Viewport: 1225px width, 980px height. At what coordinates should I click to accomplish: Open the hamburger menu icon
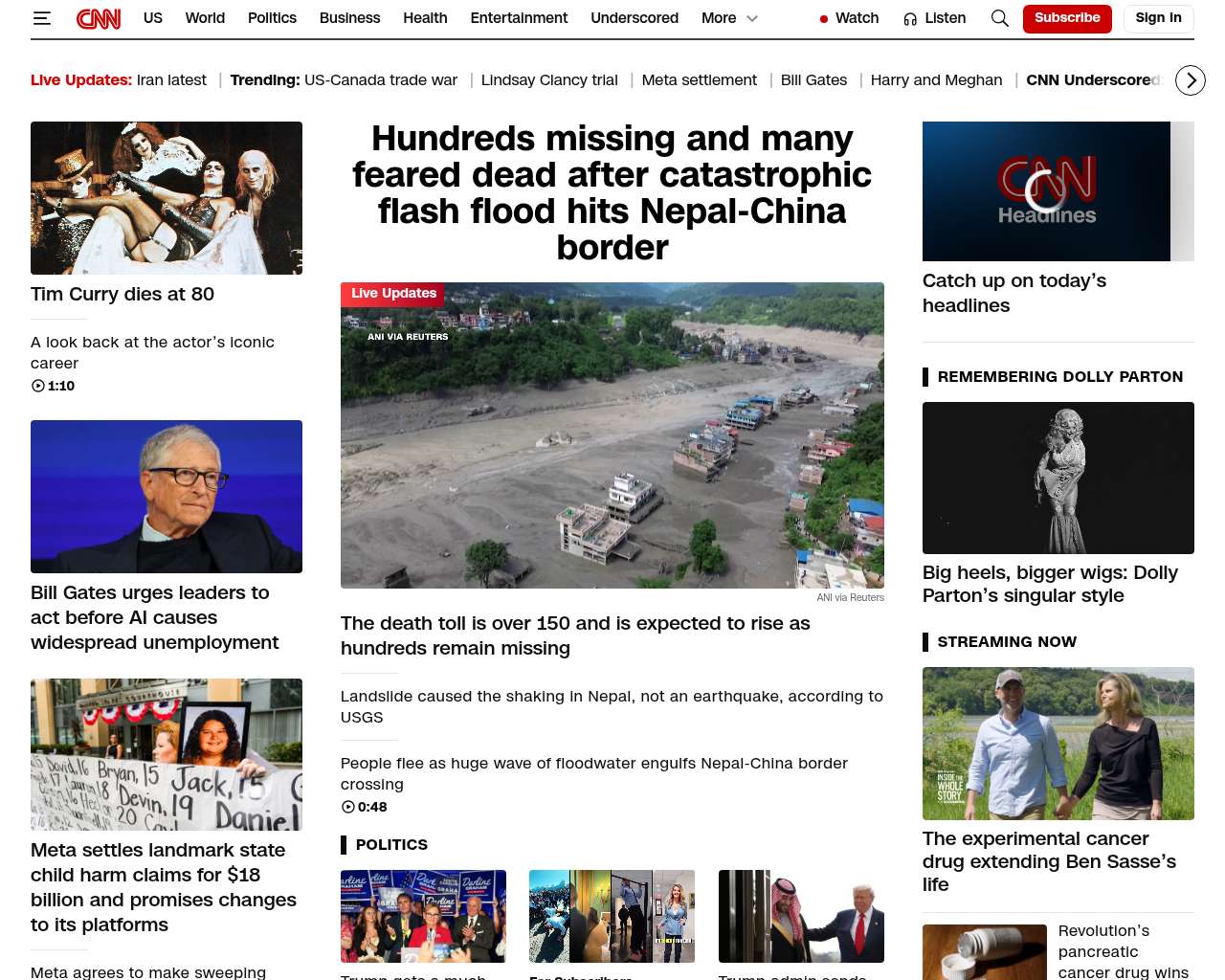[x=42, y=18]
